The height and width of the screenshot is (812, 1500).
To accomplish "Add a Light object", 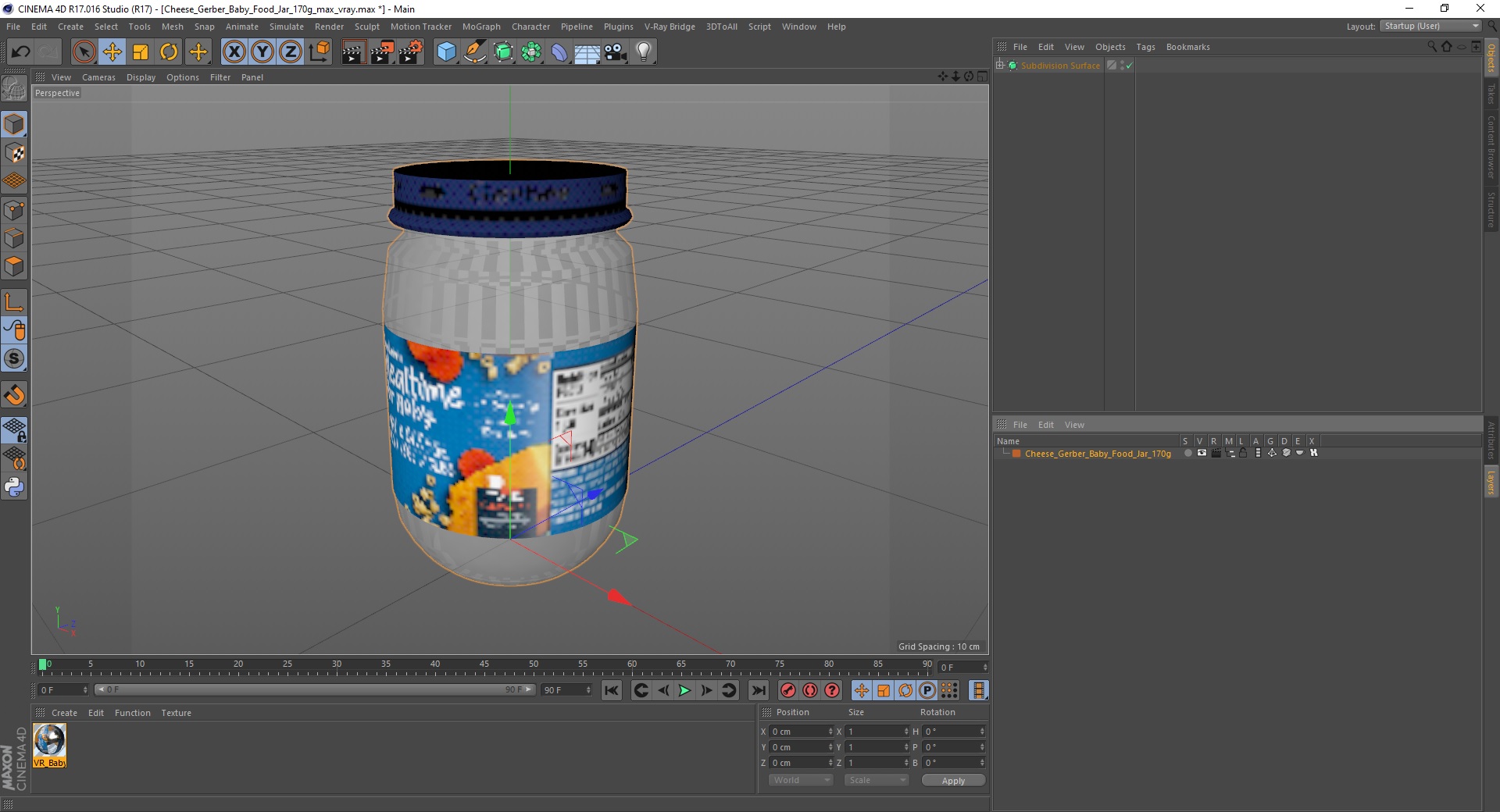I will [644, 52].
